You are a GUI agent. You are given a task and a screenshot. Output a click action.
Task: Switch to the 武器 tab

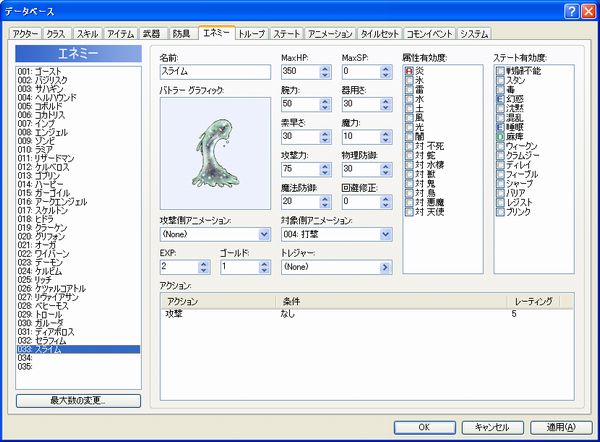(x=152, y=34)
